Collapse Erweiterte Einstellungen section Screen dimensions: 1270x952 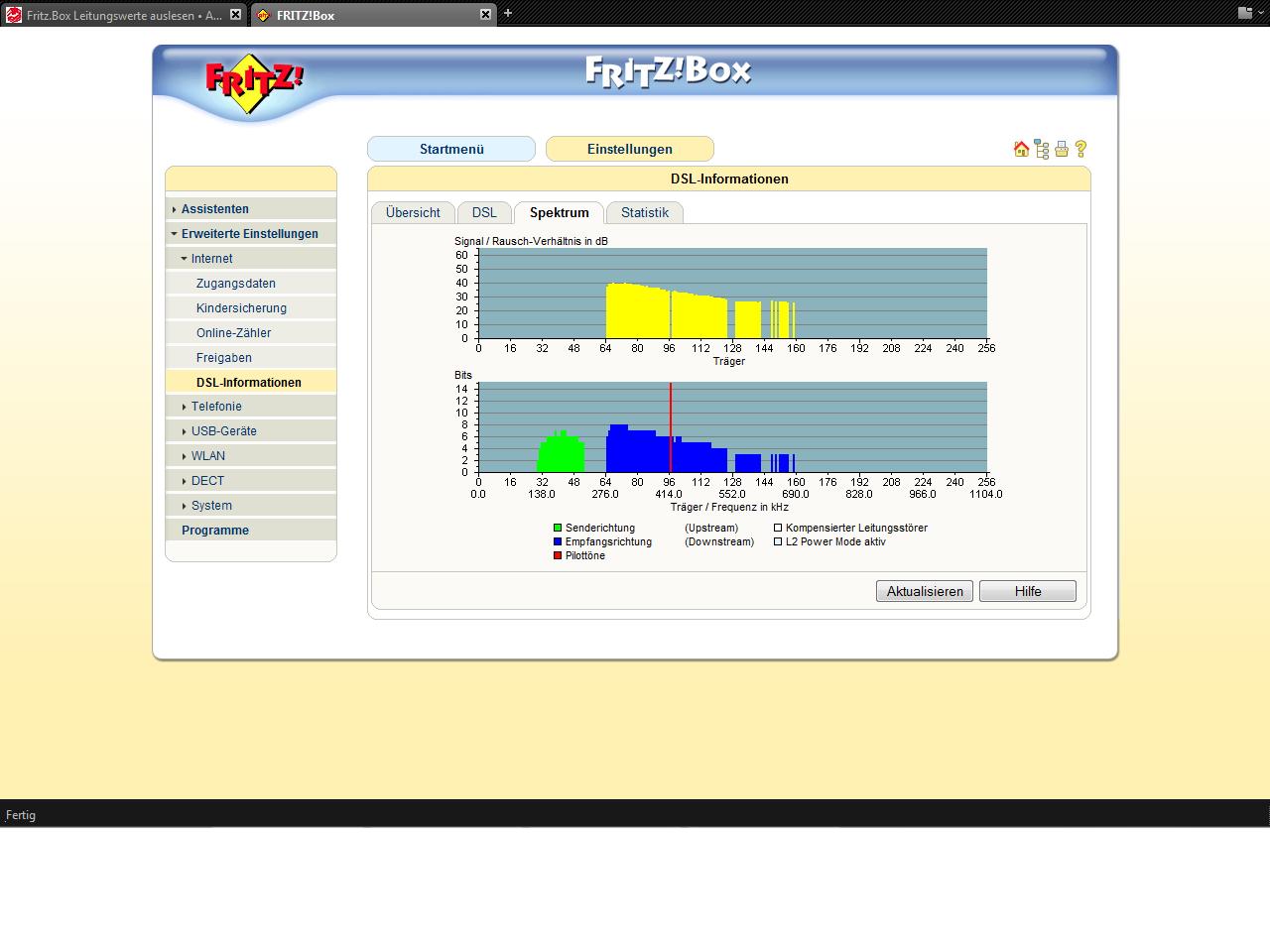click(x=249, y=234)
